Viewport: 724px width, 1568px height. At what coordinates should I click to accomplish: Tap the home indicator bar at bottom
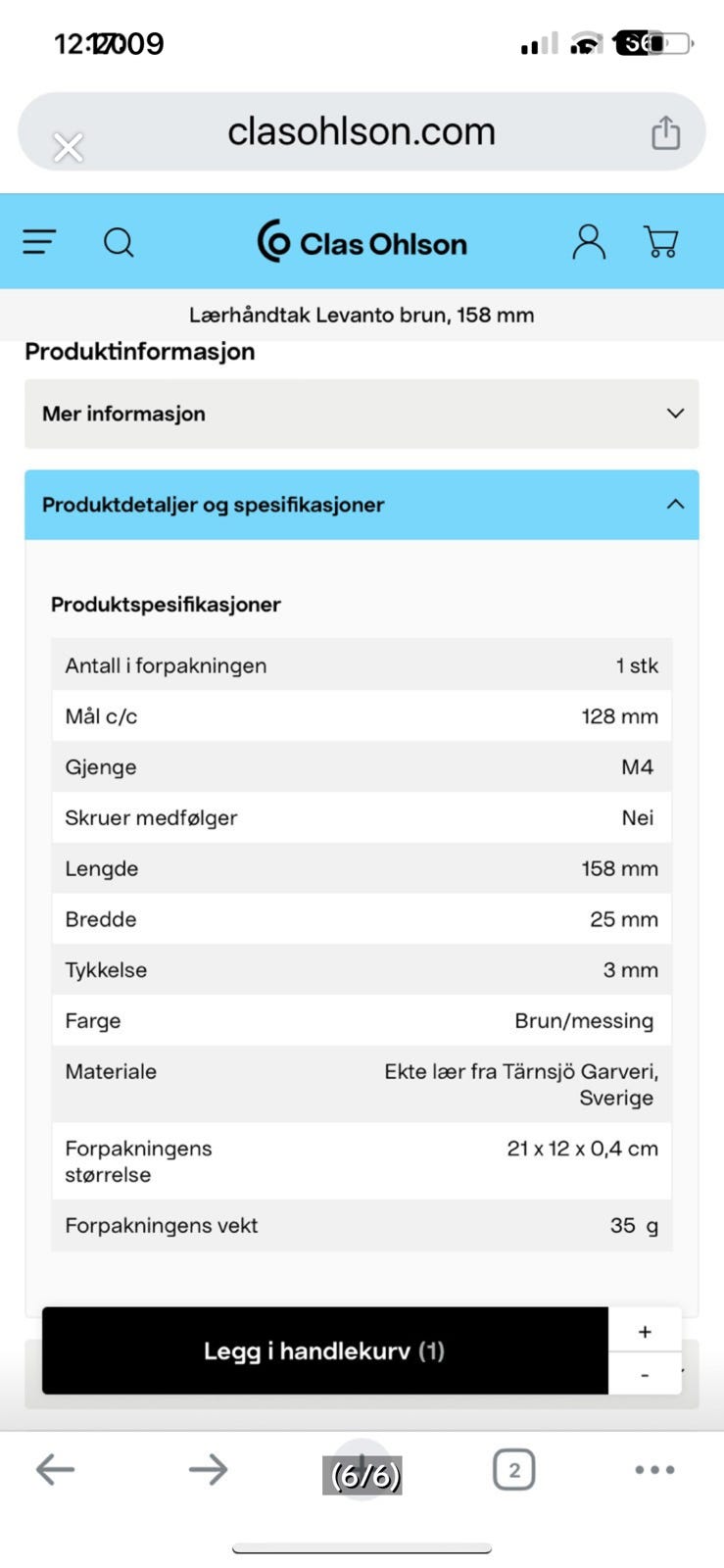coord(362,1549)
